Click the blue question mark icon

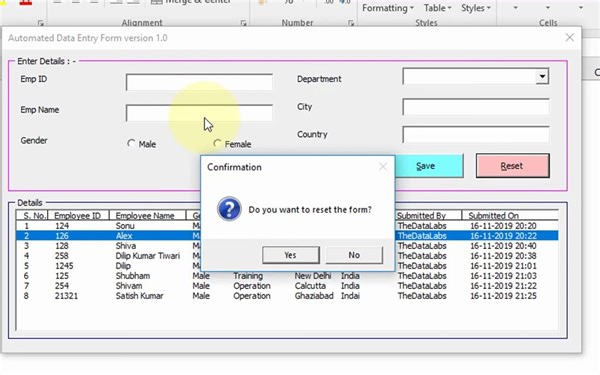pyautogui.click(x=229, y=209)
